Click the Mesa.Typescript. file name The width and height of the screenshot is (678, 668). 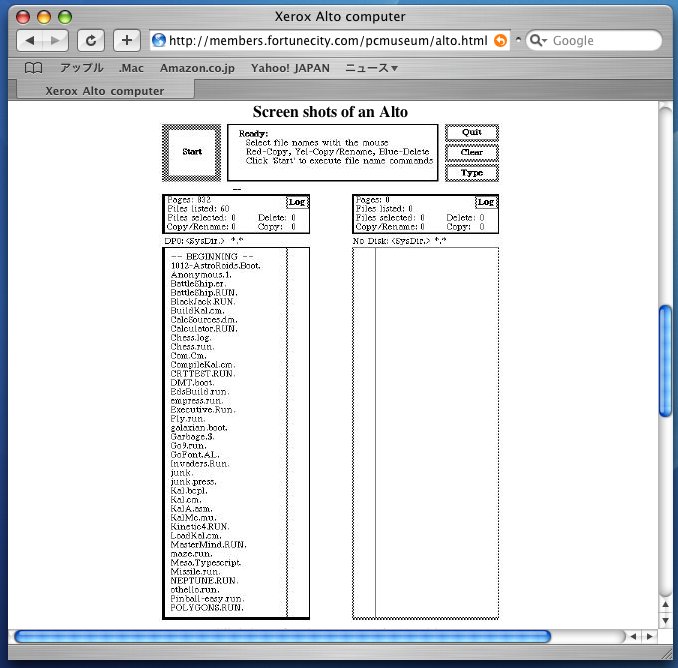pyautogui.click(x=206, y=563)
